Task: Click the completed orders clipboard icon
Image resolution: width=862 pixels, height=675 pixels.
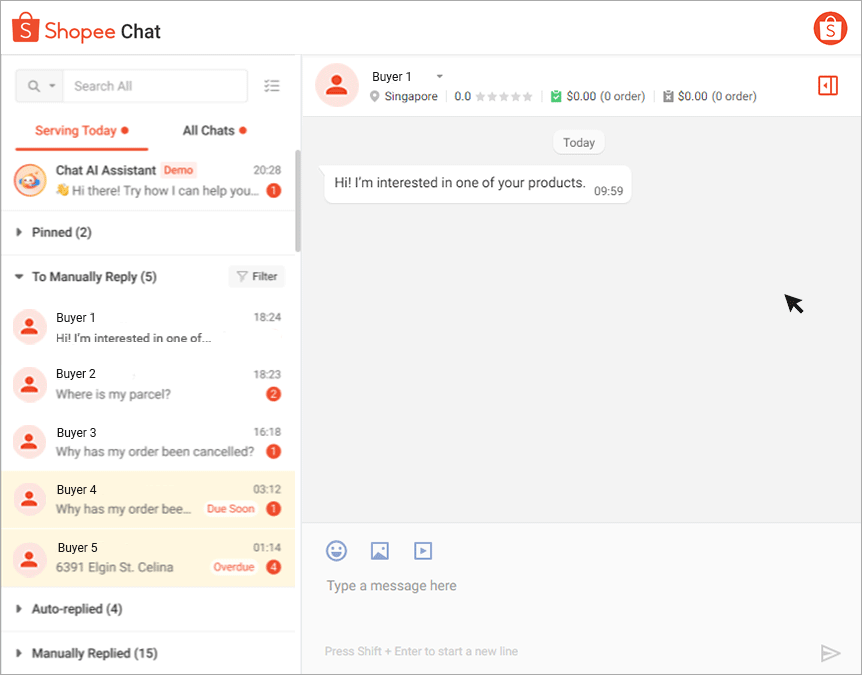Action: pos(556,97)
